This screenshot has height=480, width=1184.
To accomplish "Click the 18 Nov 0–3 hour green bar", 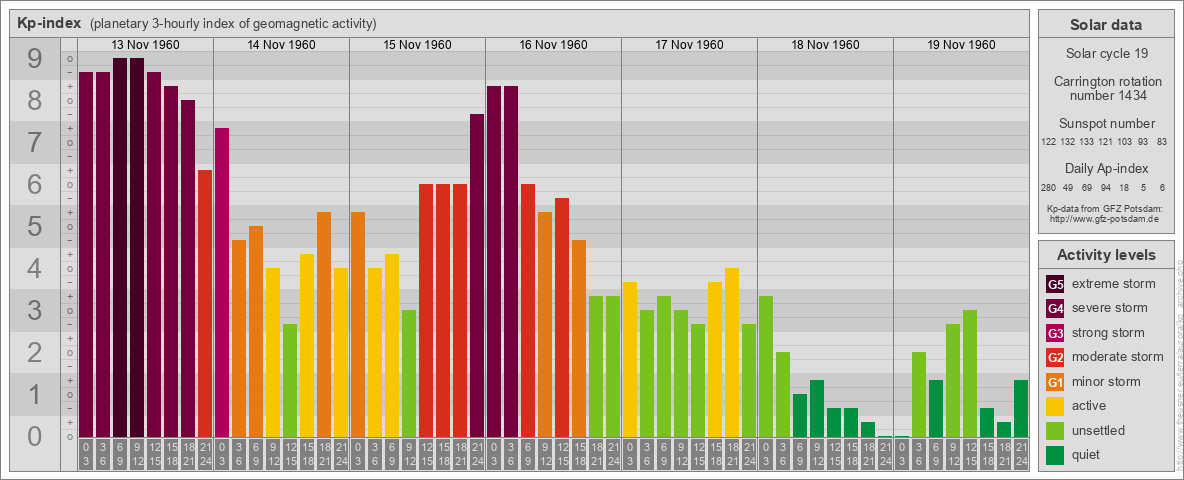I will pos(766,366).
